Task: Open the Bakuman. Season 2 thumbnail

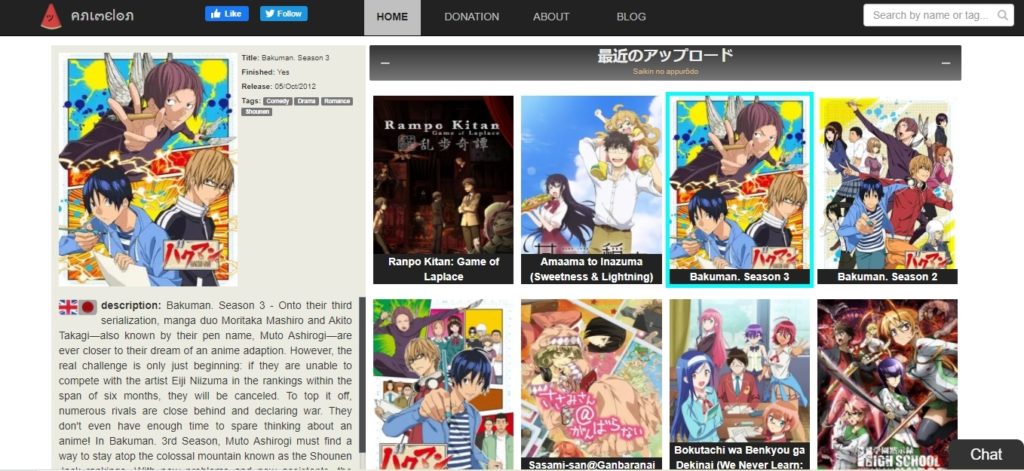Action: point(888,189)
